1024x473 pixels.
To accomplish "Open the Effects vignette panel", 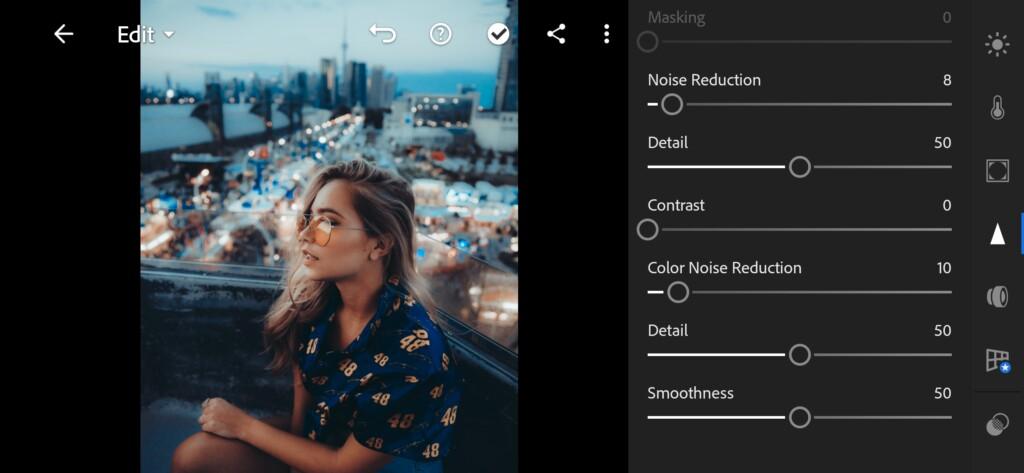I will point(997,171).
